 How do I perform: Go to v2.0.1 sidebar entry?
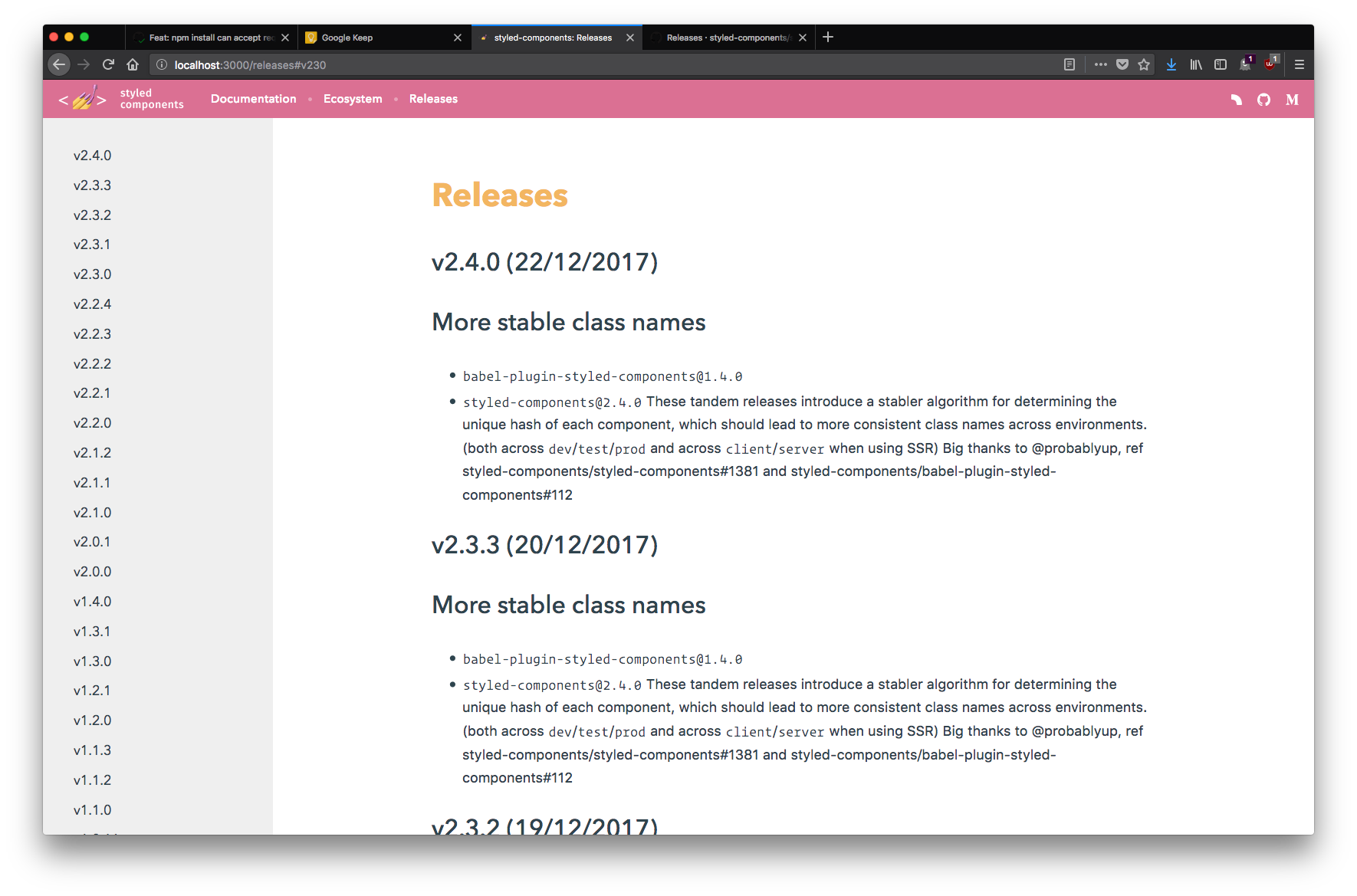pyautogui.click(x=92, y=542)
